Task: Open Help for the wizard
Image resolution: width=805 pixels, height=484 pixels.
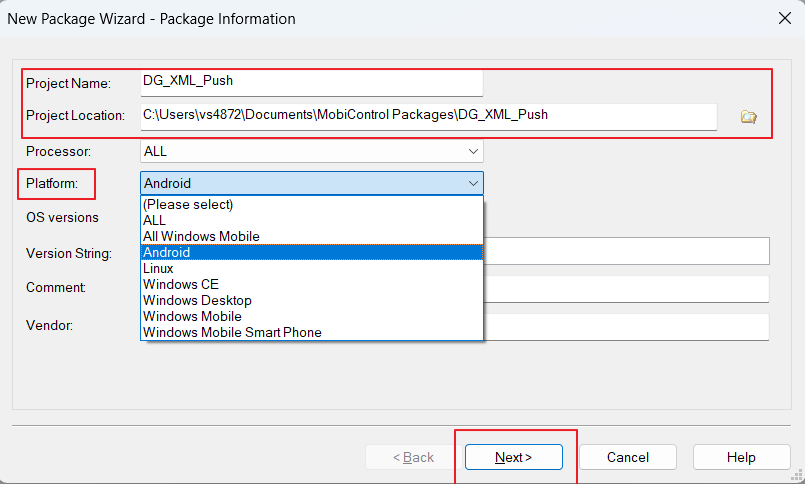Action: [x=741, y=457]
